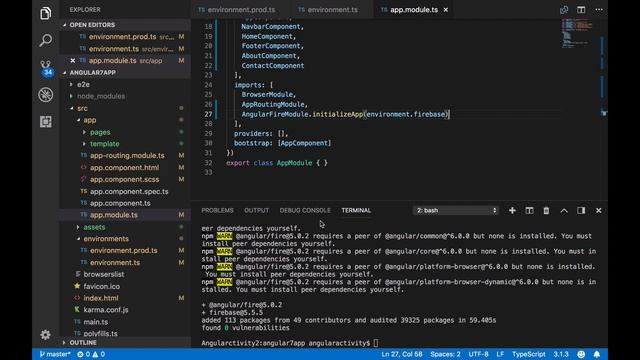Change end of line sequence LF
The image size is (640, 360).
click(500, 354)
